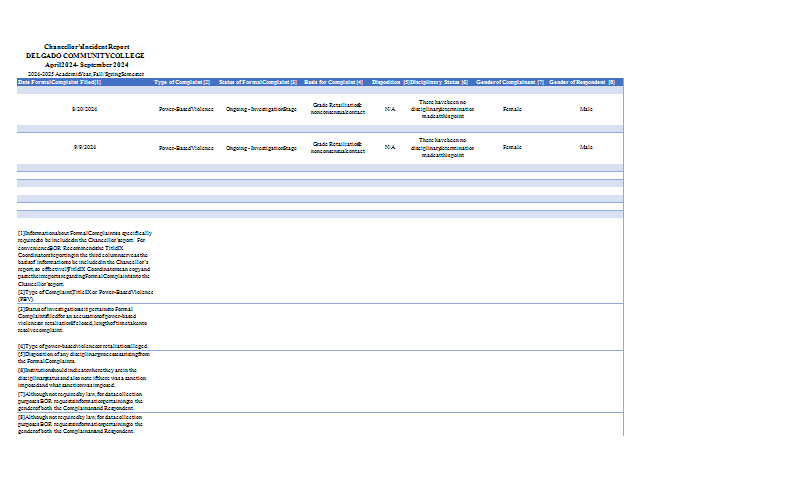Click the 8/20/2024 date cell
Screen dimensions: 800x486
click(x=84, y=108)
